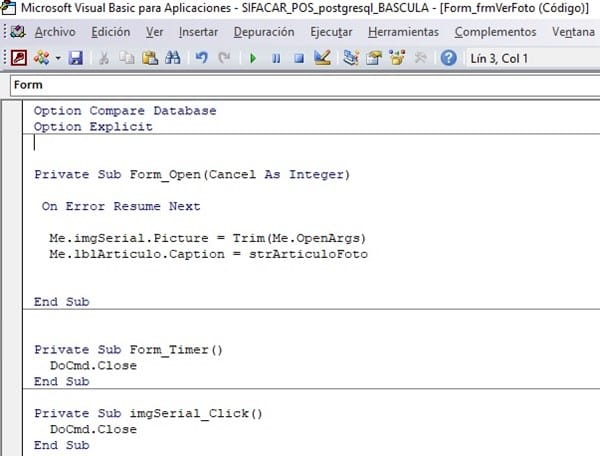
Task: Click the Lín 3, Col 1 position indicator
Action: pyautogui.click(x=499, y=59)
